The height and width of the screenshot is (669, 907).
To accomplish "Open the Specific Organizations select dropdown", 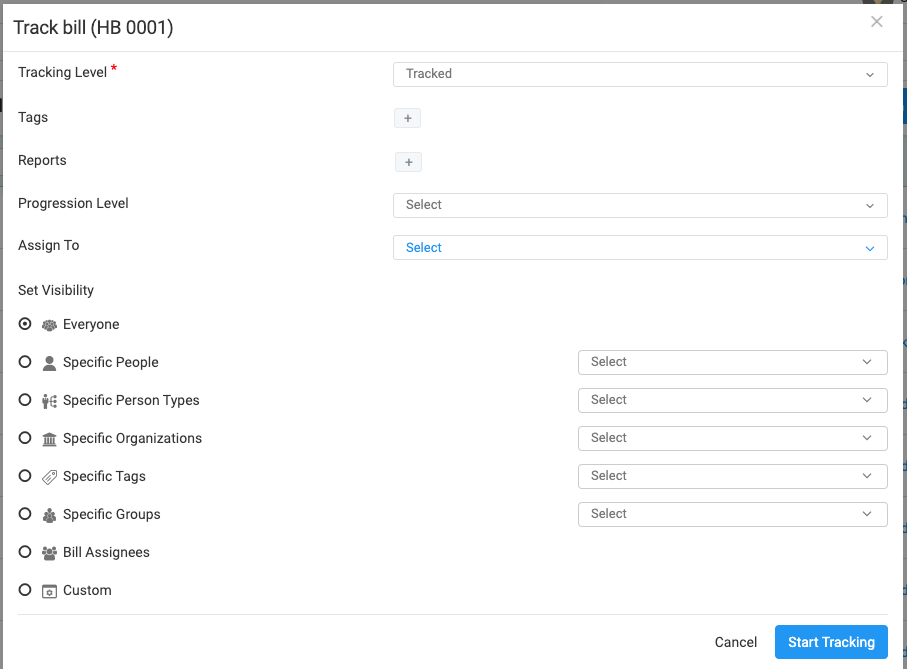I will 732,438.
